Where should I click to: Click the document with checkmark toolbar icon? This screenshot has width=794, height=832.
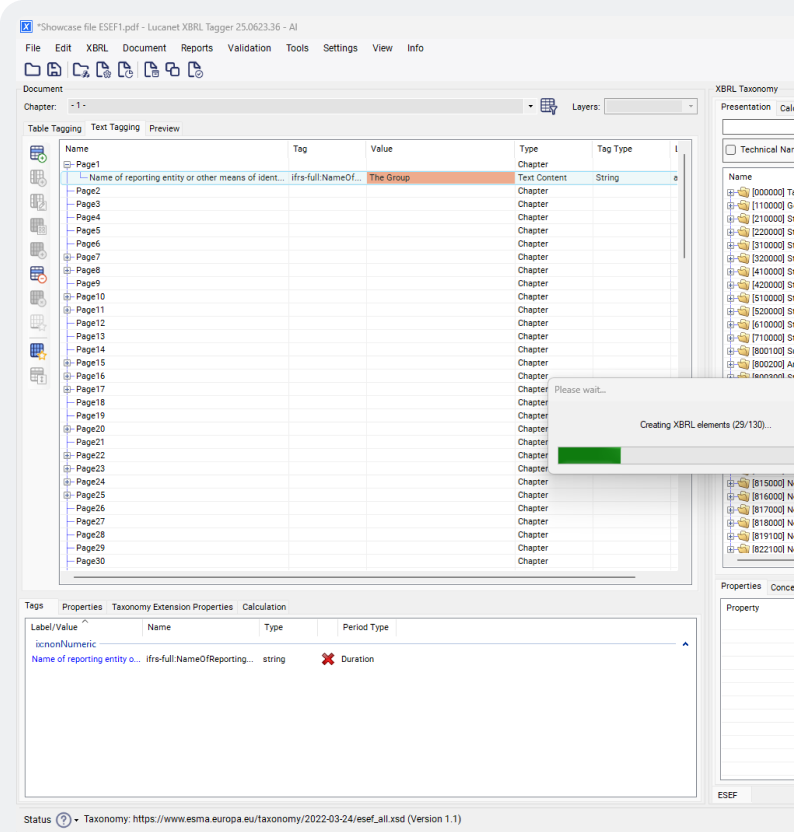[196, 69]
